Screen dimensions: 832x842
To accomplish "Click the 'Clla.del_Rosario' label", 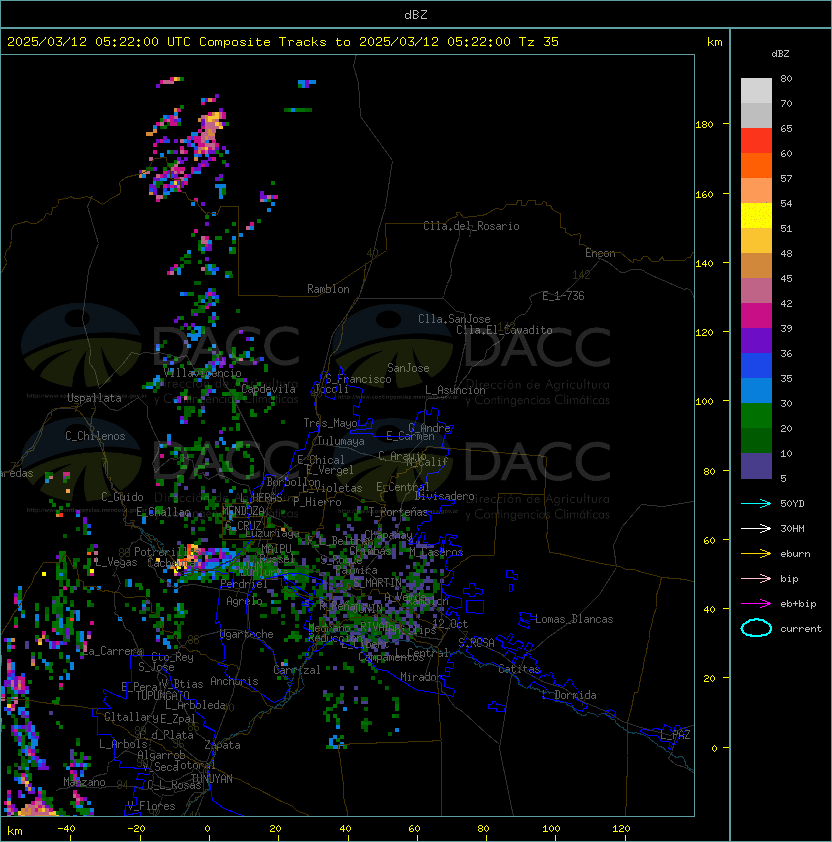I will click(471, 226).
